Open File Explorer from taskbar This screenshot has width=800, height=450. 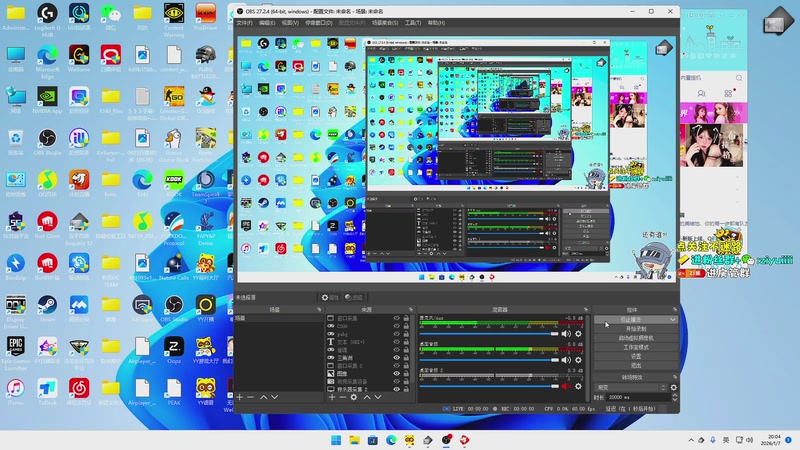click(355, 440)
